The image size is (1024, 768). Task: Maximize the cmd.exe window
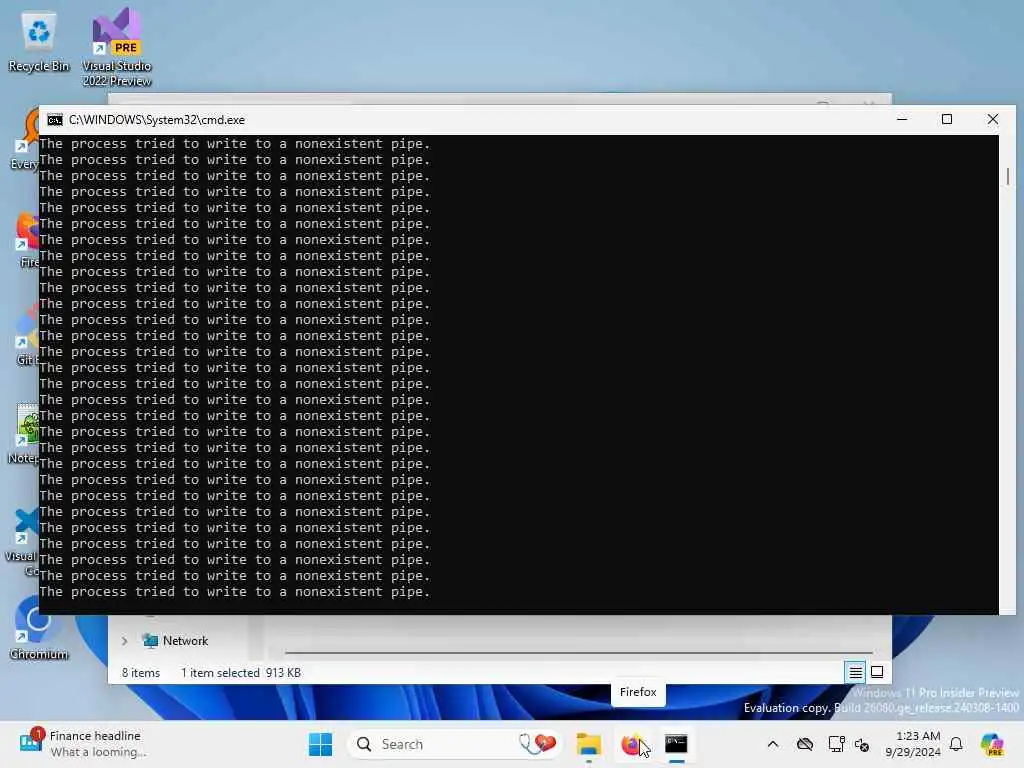(947, 120)
